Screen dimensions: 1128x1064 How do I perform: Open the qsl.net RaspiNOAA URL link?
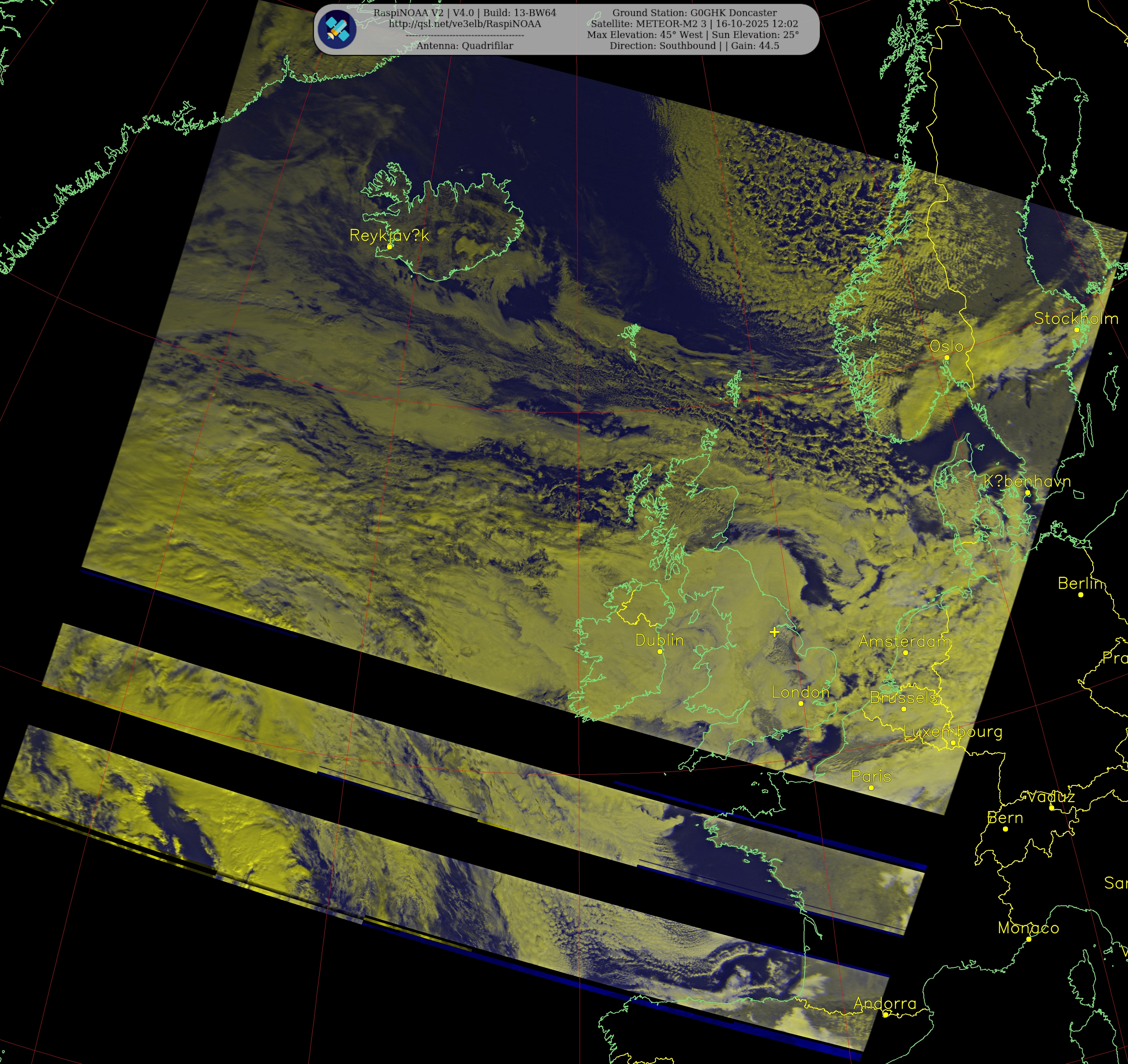tap(465, 24)
